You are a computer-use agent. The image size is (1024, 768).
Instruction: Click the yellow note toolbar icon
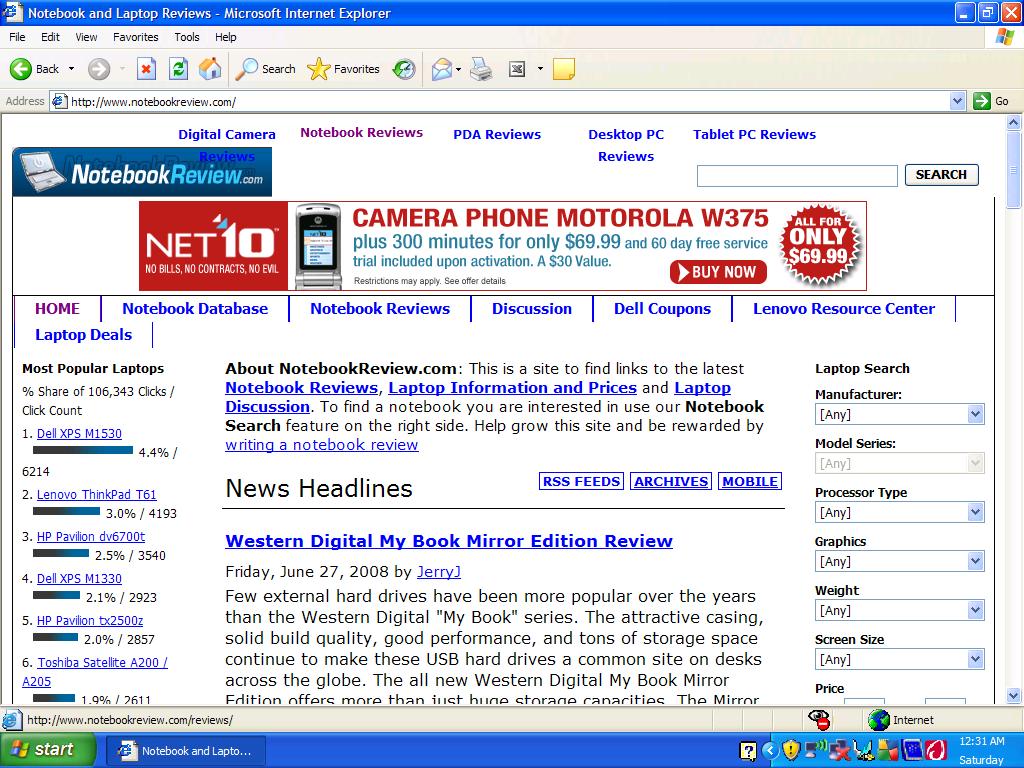[564, 69]
